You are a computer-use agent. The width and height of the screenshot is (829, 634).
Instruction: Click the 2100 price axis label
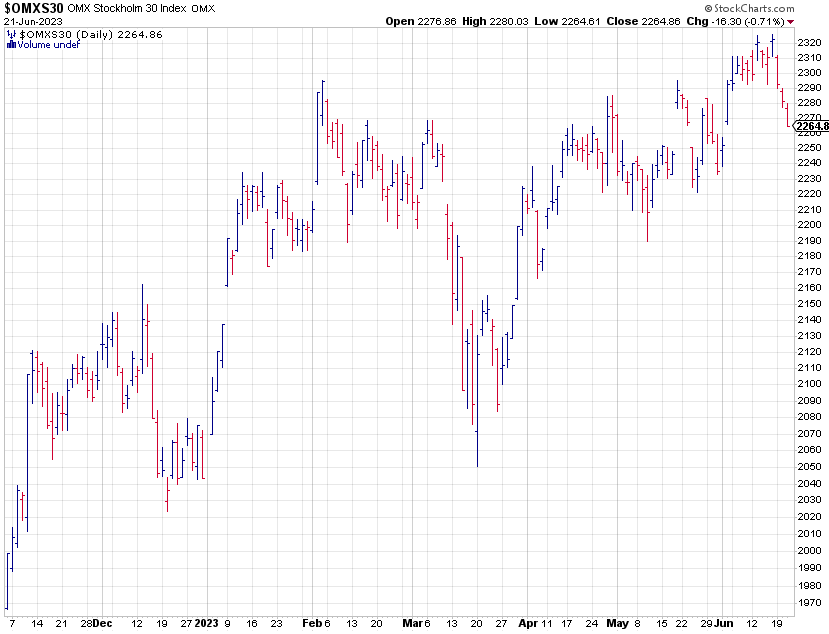809,384
